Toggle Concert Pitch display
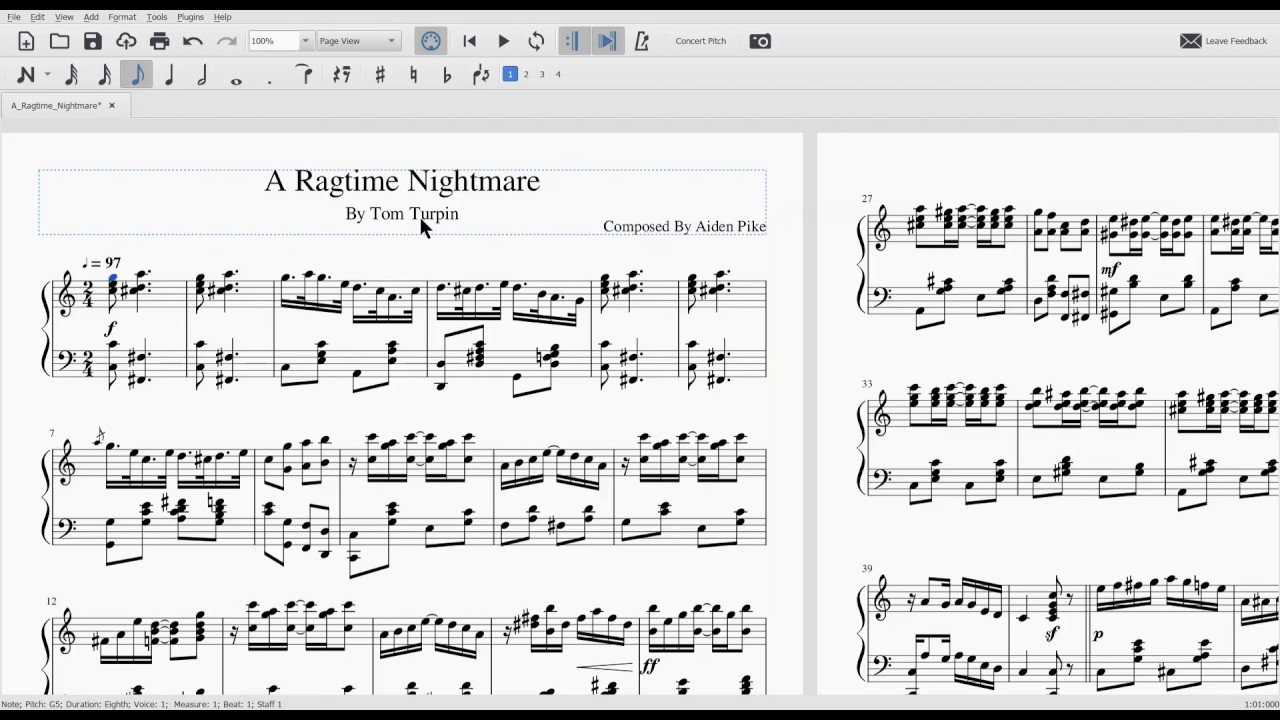Screen dimensions: 1280x720 point(701,41)
